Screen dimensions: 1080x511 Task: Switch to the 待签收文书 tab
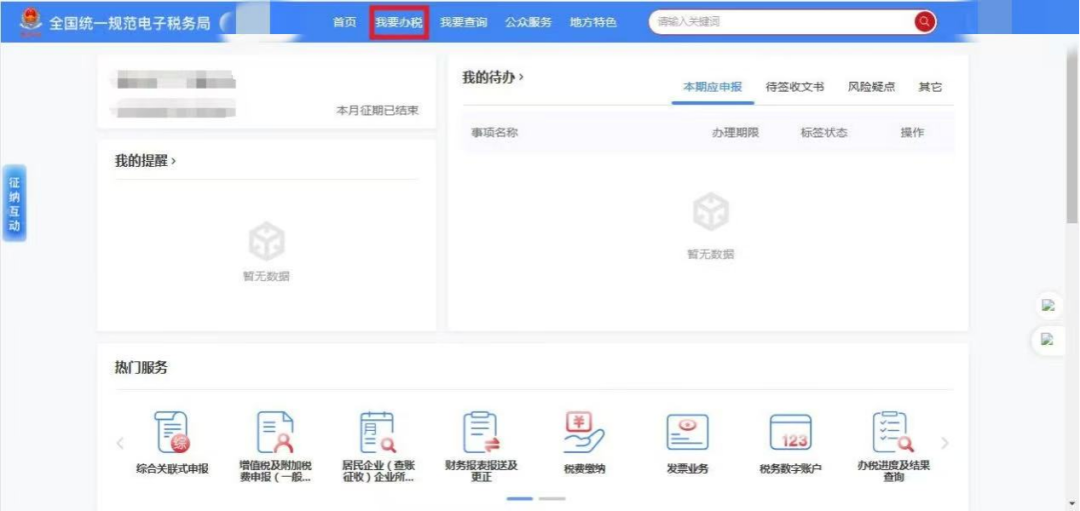click(x=794, y=87)
